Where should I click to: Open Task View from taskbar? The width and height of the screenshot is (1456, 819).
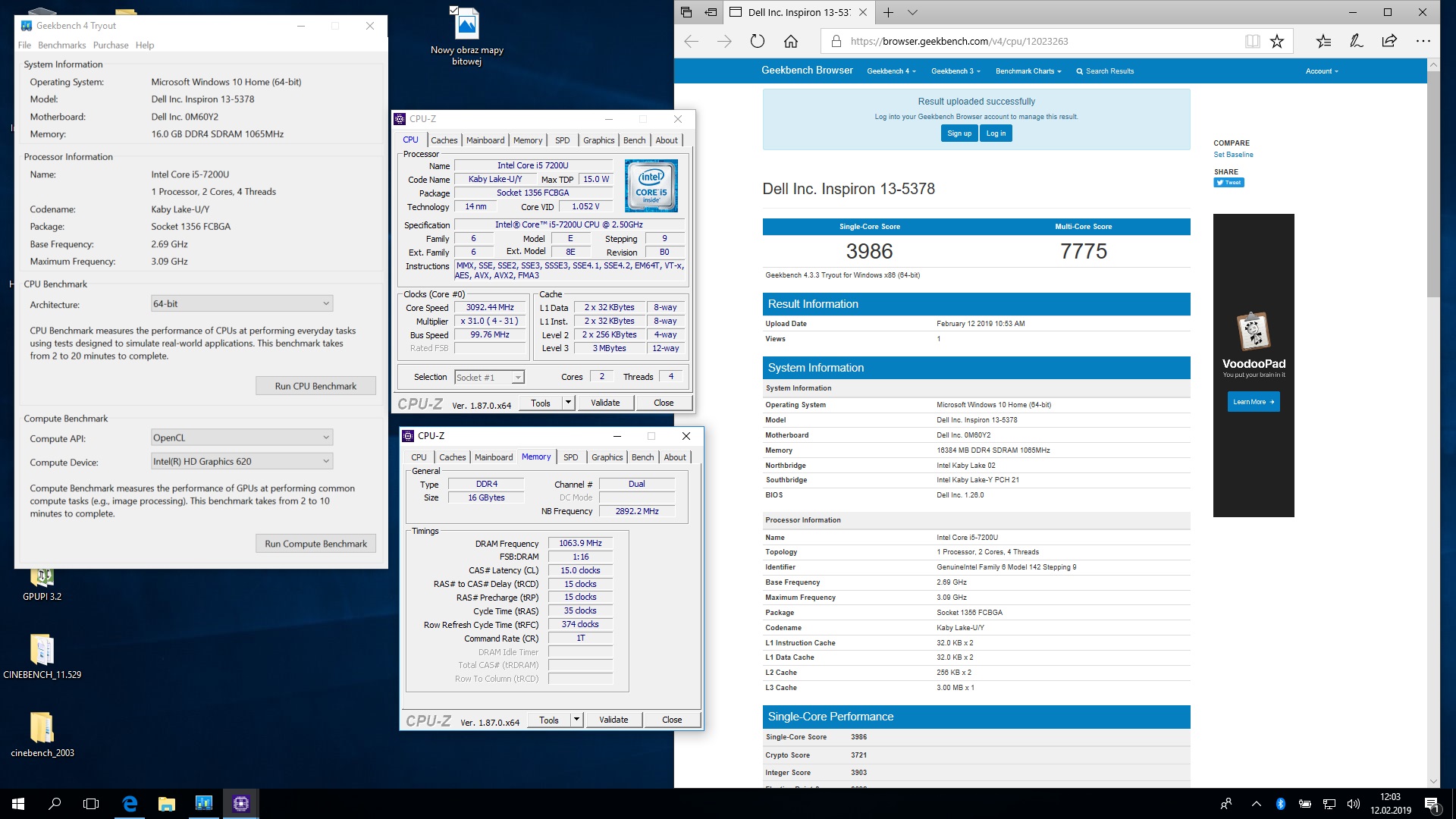(91, 804)
